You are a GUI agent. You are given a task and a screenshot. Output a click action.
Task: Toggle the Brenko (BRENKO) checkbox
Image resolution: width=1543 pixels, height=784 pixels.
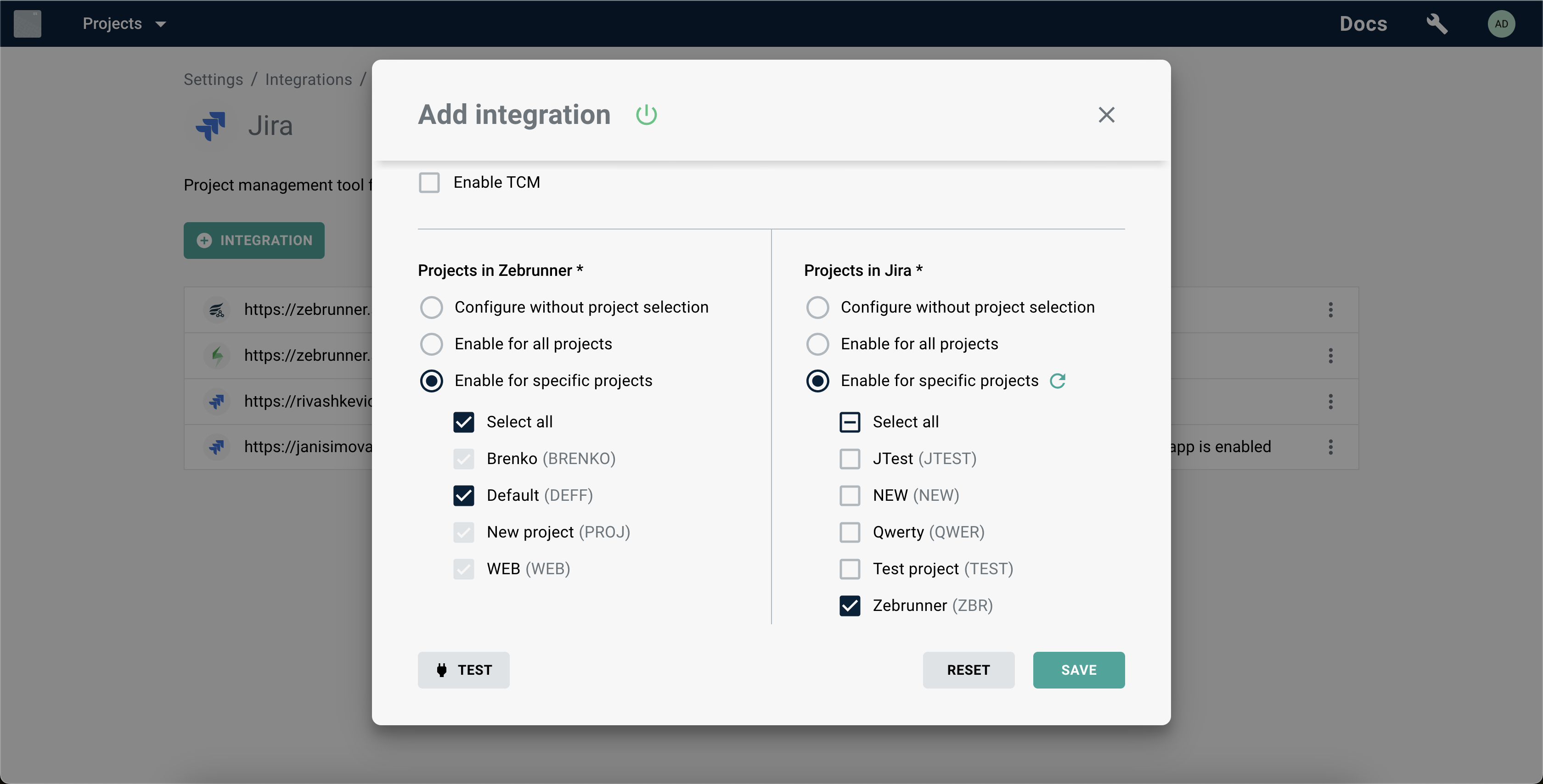[464, 459]
